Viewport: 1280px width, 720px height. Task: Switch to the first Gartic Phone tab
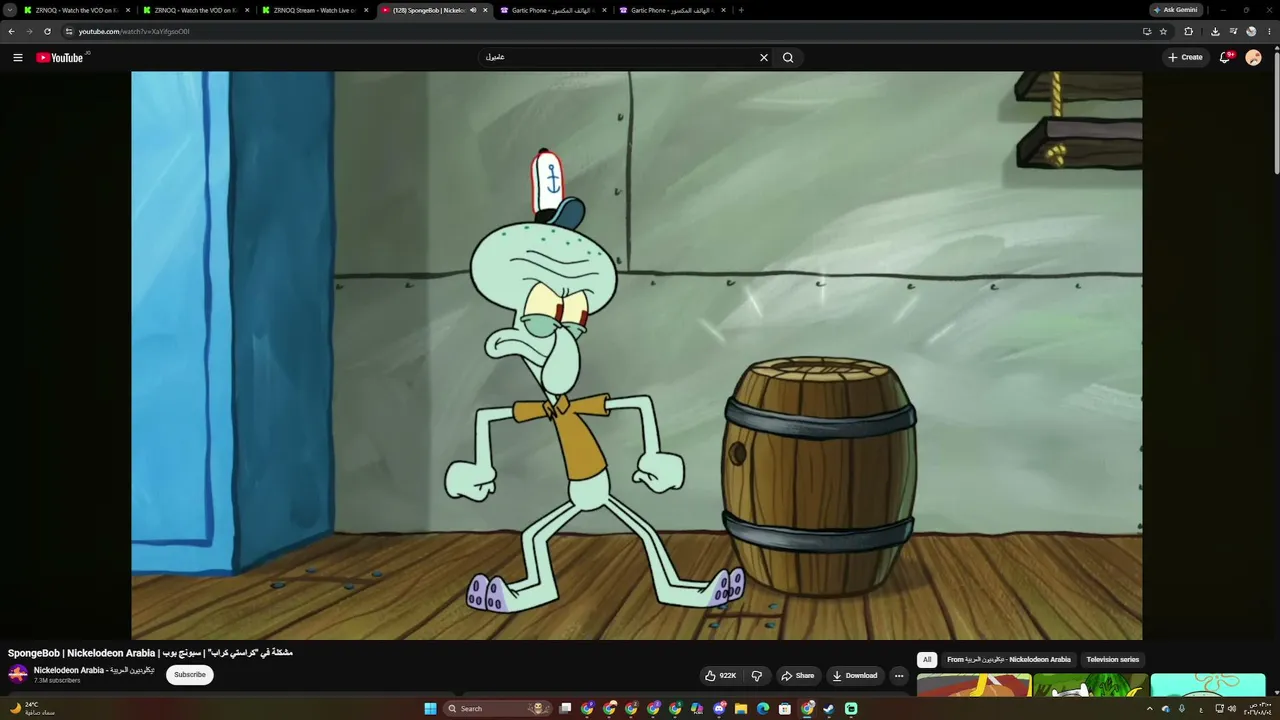click(x=554, y=10)
